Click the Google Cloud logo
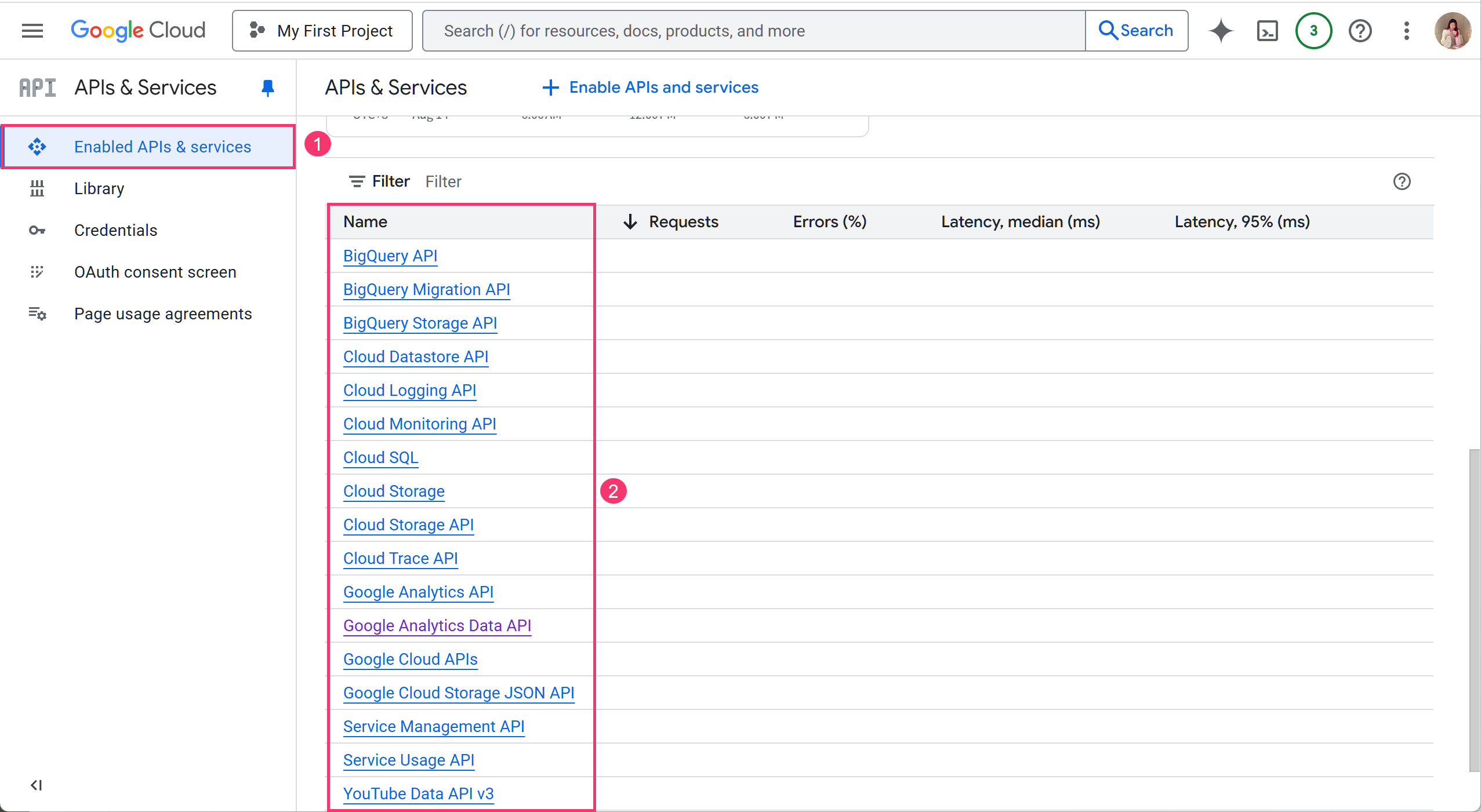 pyautogui.click(x=138, y=31)
